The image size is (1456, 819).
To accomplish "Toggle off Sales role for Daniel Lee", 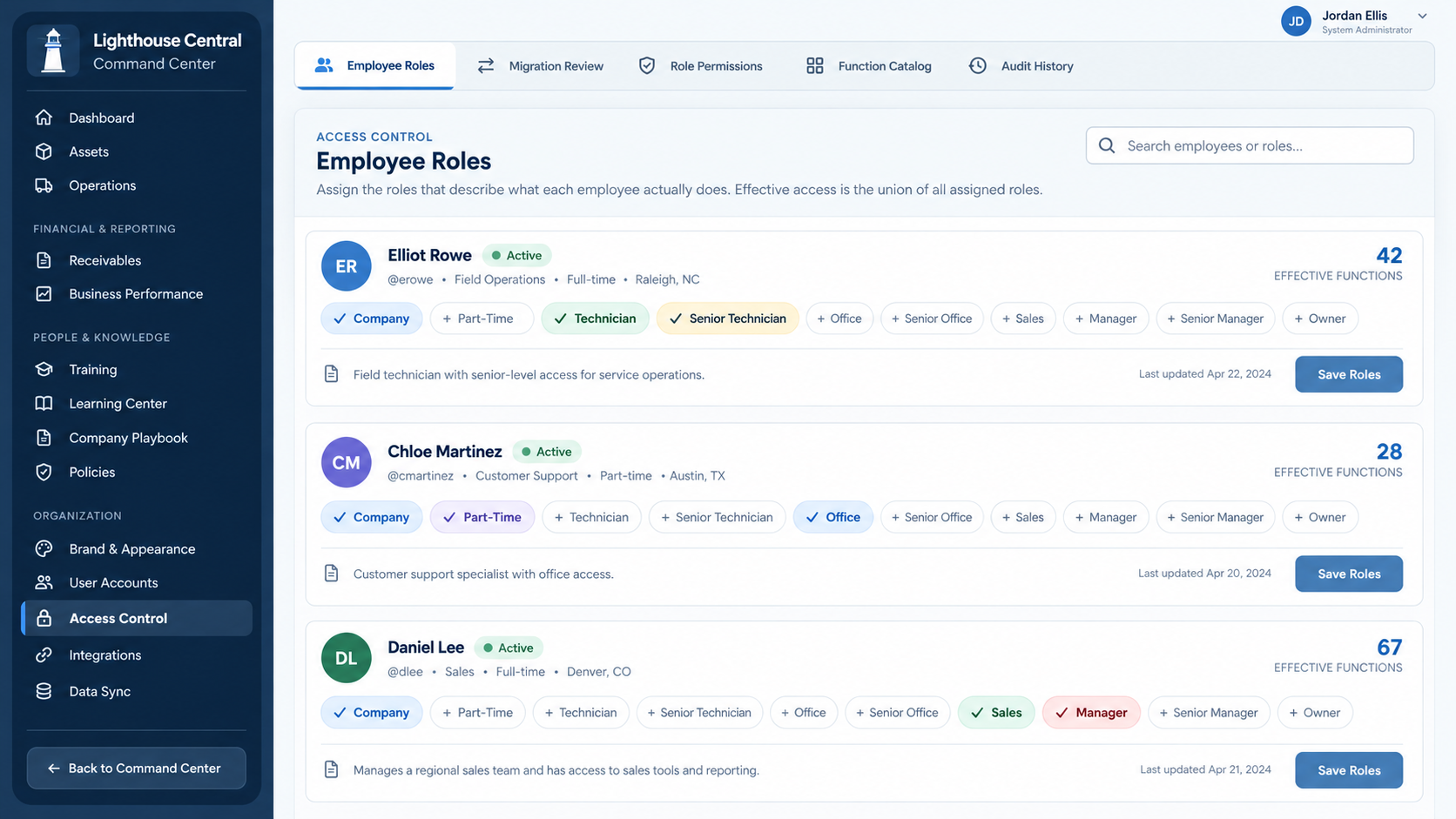I will click(x=996, y=712).
